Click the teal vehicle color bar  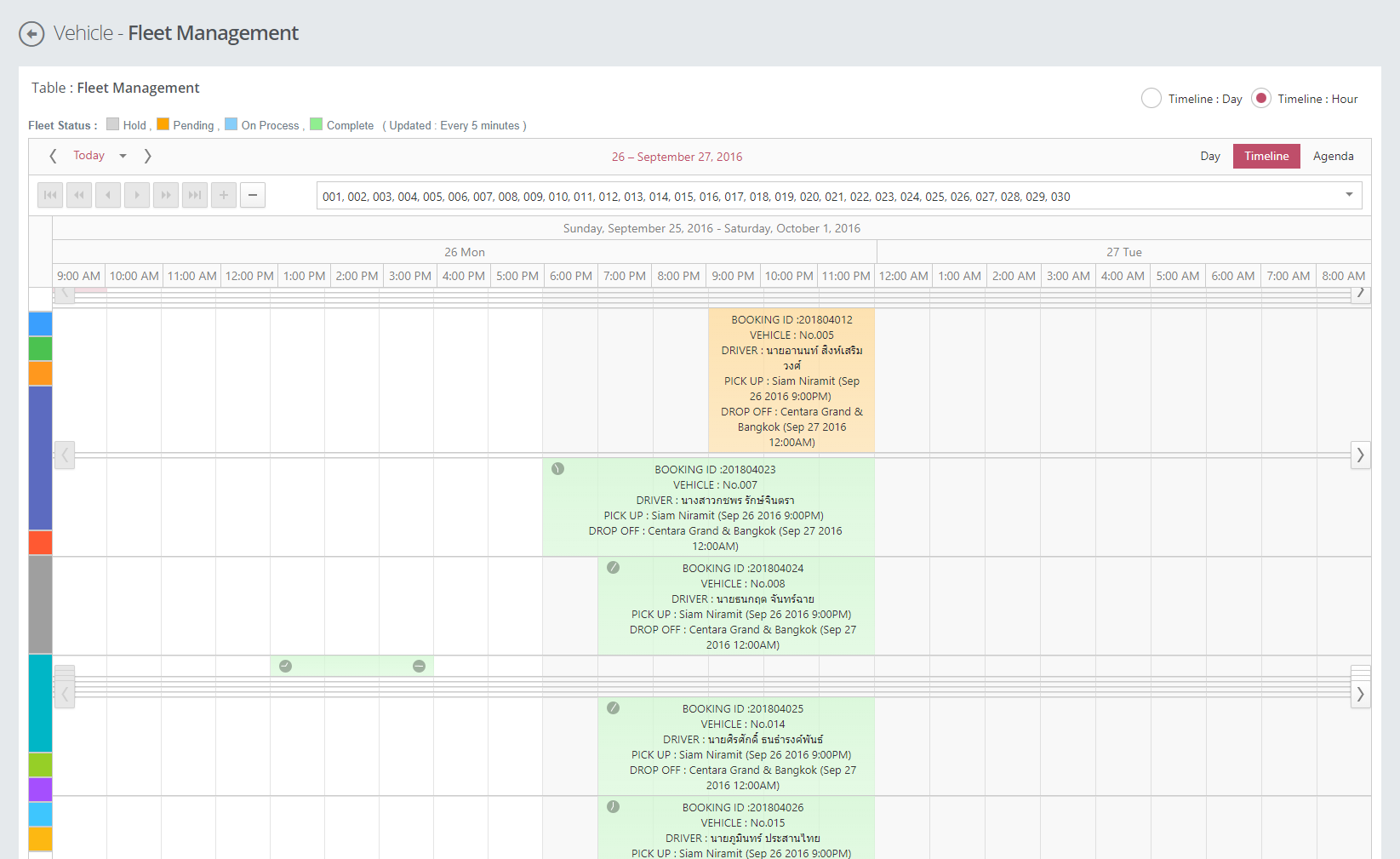pyautogui.click(x=40, y=703)
